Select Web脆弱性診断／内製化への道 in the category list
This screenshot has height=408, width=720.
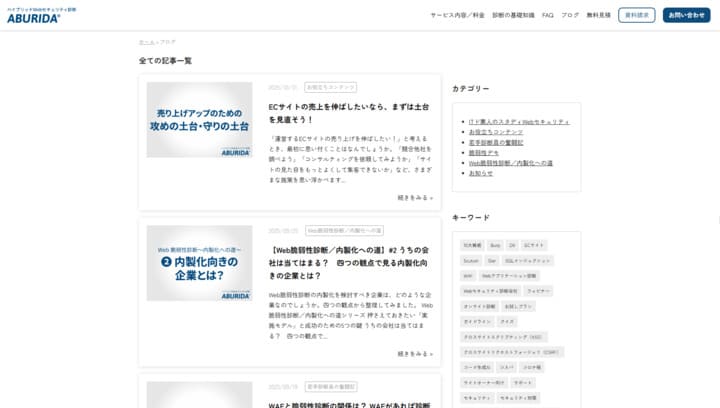(x=511, y=163)
